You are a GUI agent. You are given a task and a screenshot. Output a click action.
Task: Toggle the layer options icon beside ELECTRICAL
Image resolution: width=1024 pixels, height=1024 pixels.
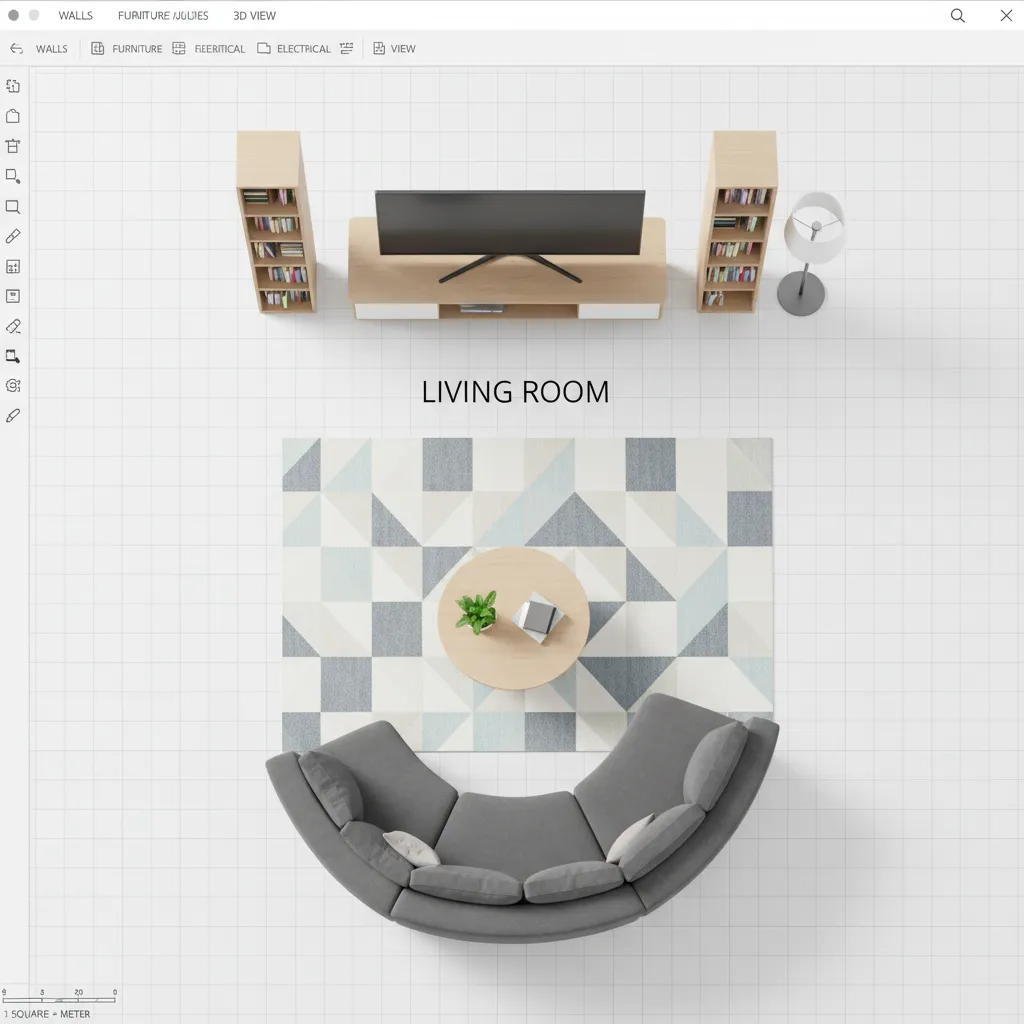347,47
